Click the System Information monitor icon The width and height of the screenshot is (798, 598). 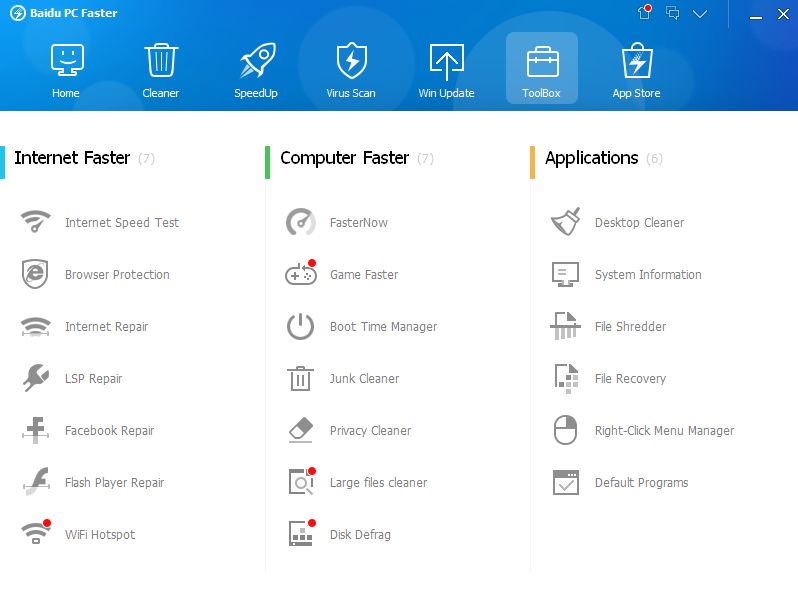tap(565, 274)
